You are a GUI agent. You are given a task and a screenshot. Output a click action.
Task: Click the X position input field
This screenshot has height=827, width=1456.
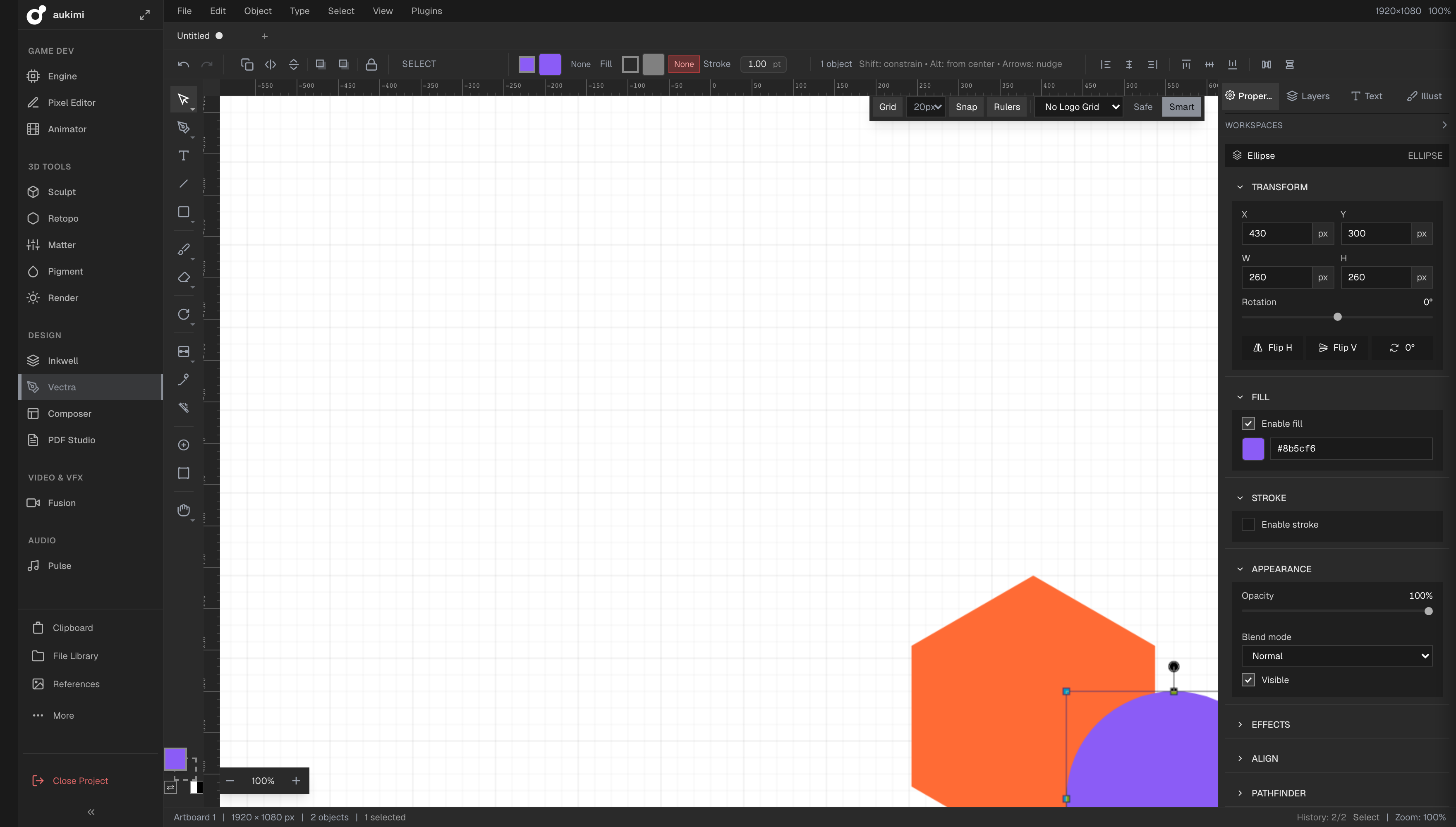click(1276, 234)
